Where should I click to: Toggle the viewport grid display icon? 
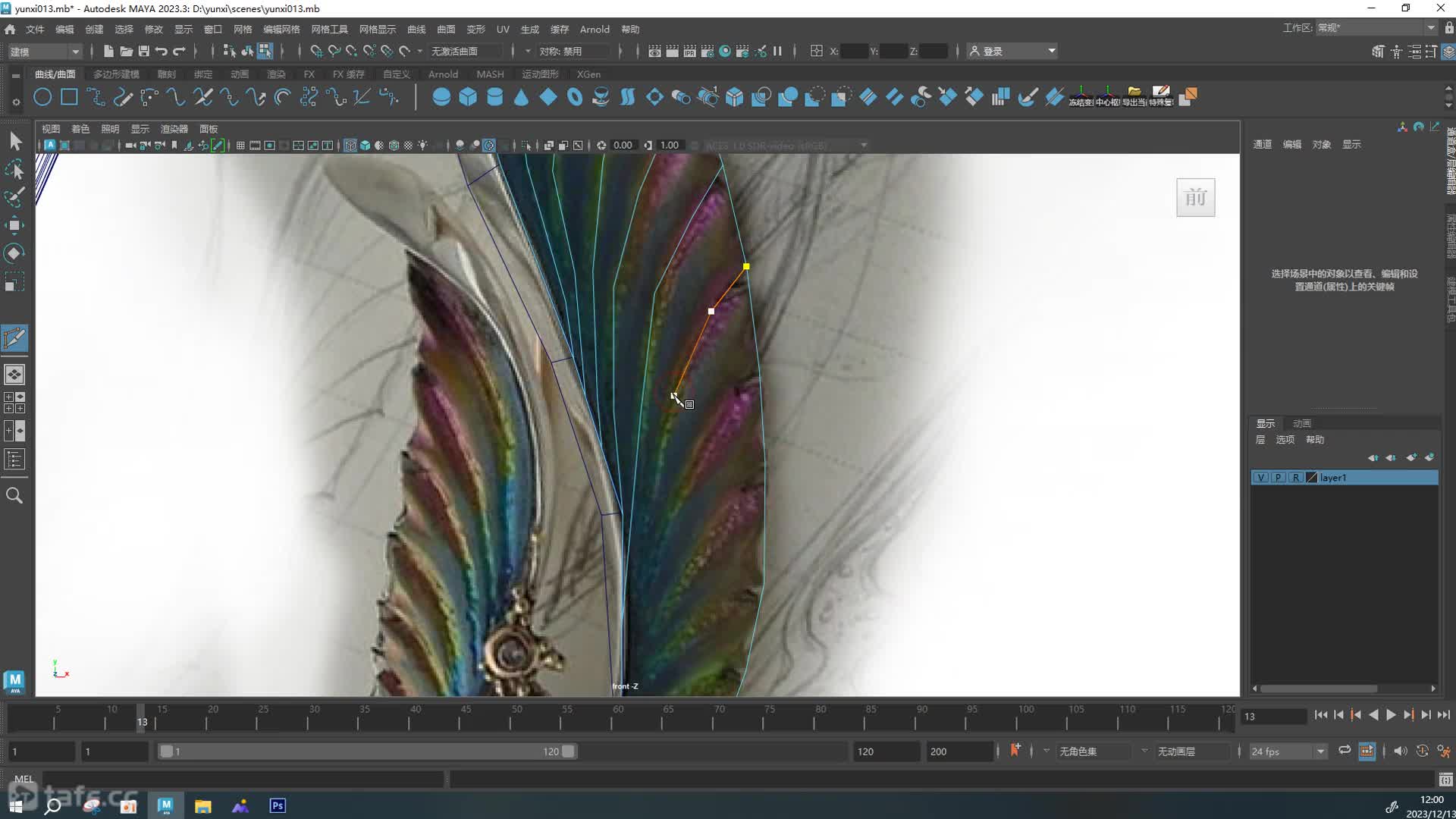[240, 145]
